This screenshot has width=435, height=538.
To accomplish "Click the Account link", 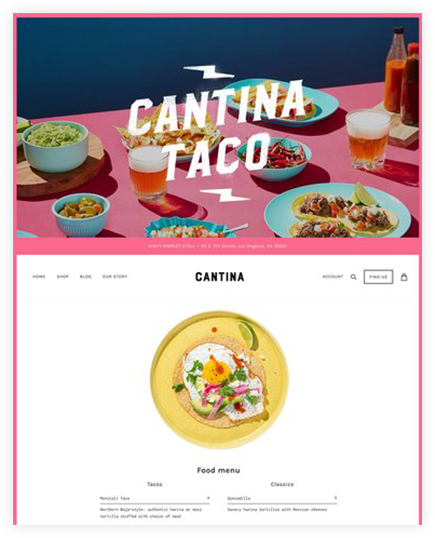I will [333, 277].
